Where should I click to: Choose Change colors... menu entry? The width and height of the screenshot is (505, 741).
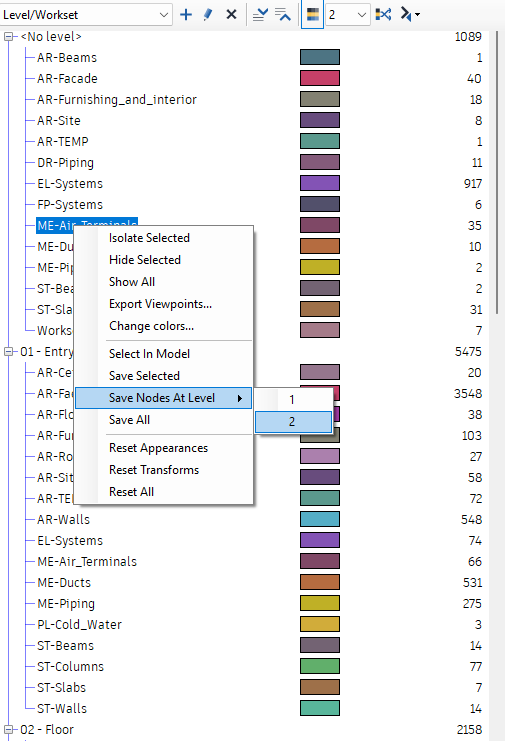[151, 326]
